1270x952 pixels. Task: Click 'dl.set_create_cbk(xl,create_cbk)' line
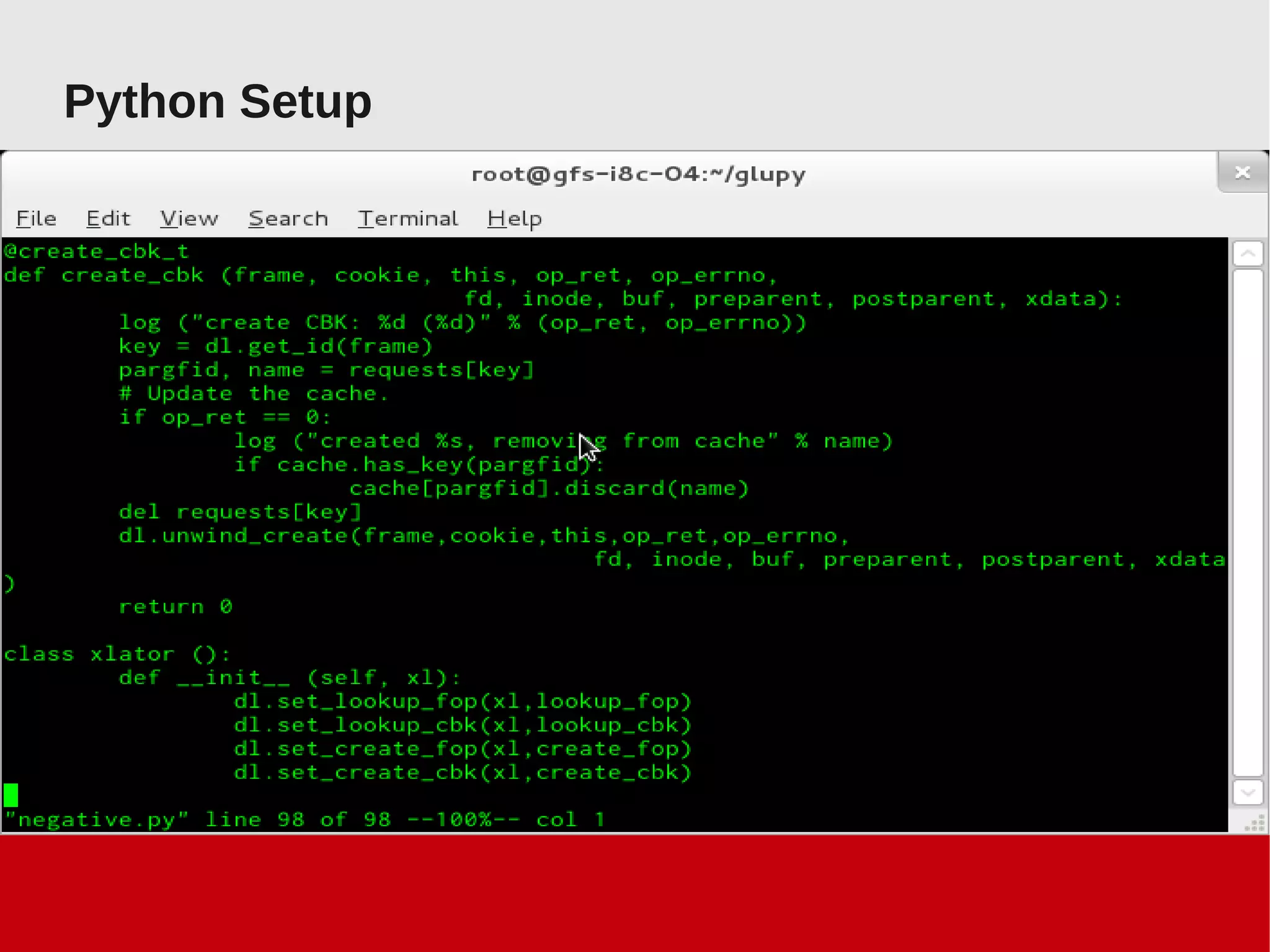pos(463,772)
